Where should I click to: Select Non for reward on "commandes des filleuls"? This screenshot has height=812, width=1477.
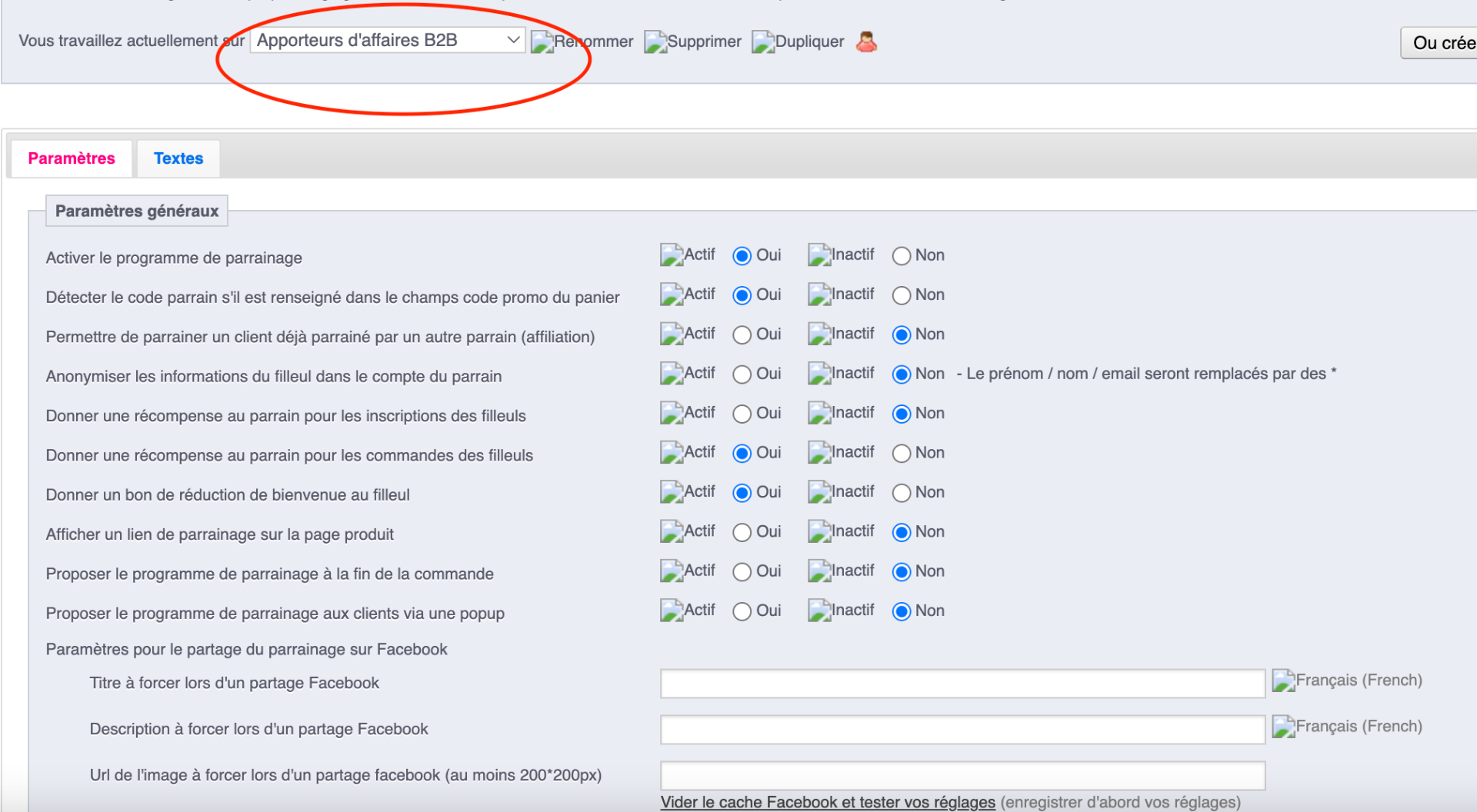pyautogui.click(x=902, y=454)
